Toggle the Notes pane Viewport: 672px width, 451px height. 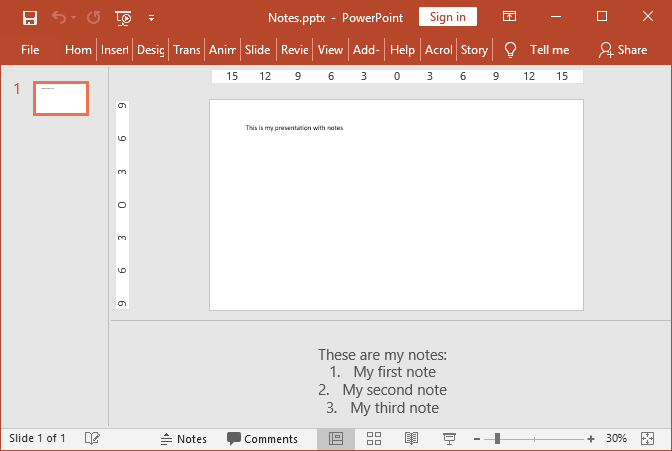tap(183, 439)
